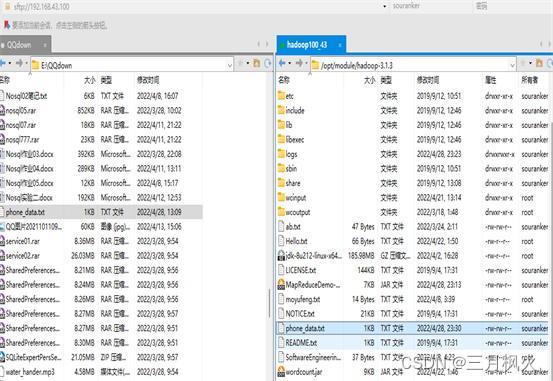Screen dimensions: 553x381
Task: Close the hadoop100_43 tab
Action: click(x=340, y=45)
